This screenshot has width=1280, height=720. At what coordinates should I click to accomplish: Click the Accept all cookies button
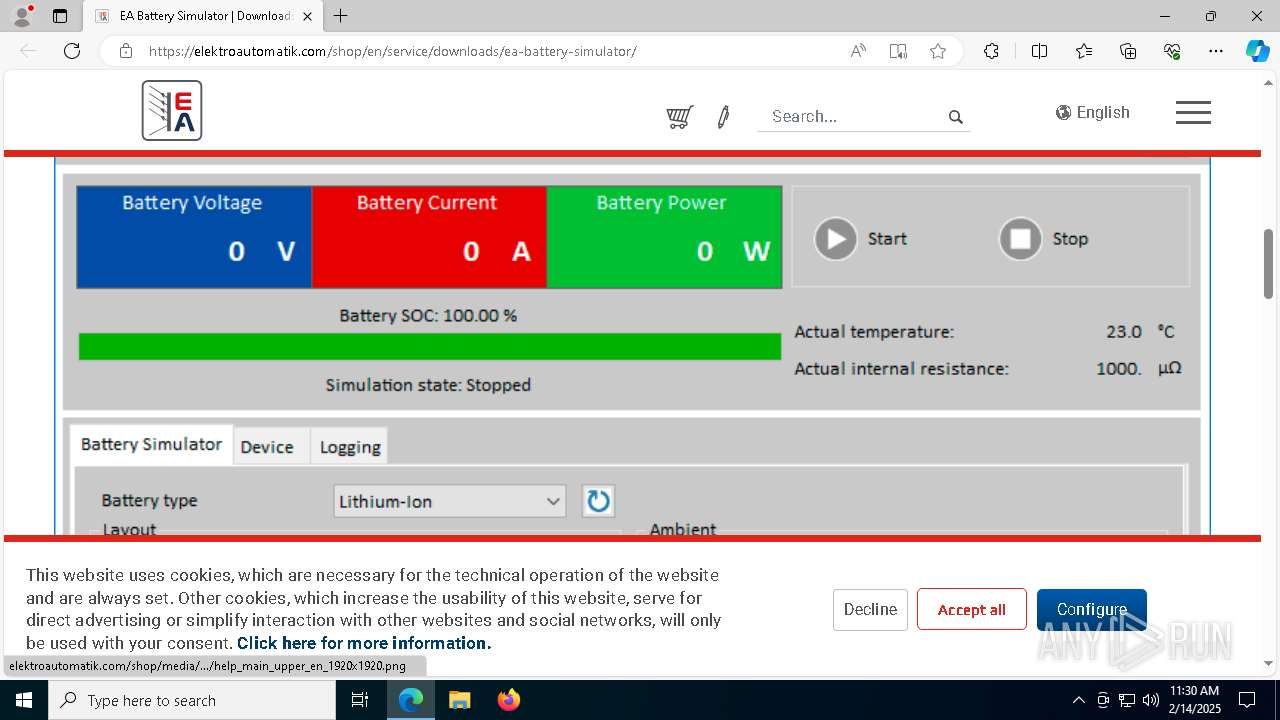point(972,609)
